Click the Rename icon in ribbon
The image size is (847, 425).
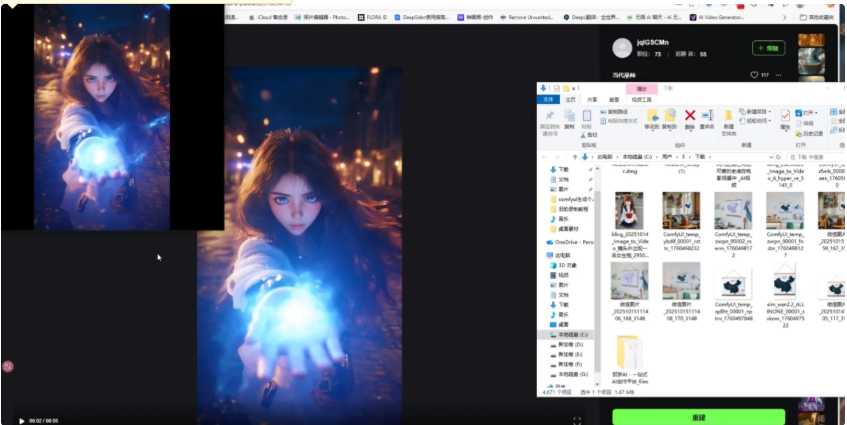point(707,118)
